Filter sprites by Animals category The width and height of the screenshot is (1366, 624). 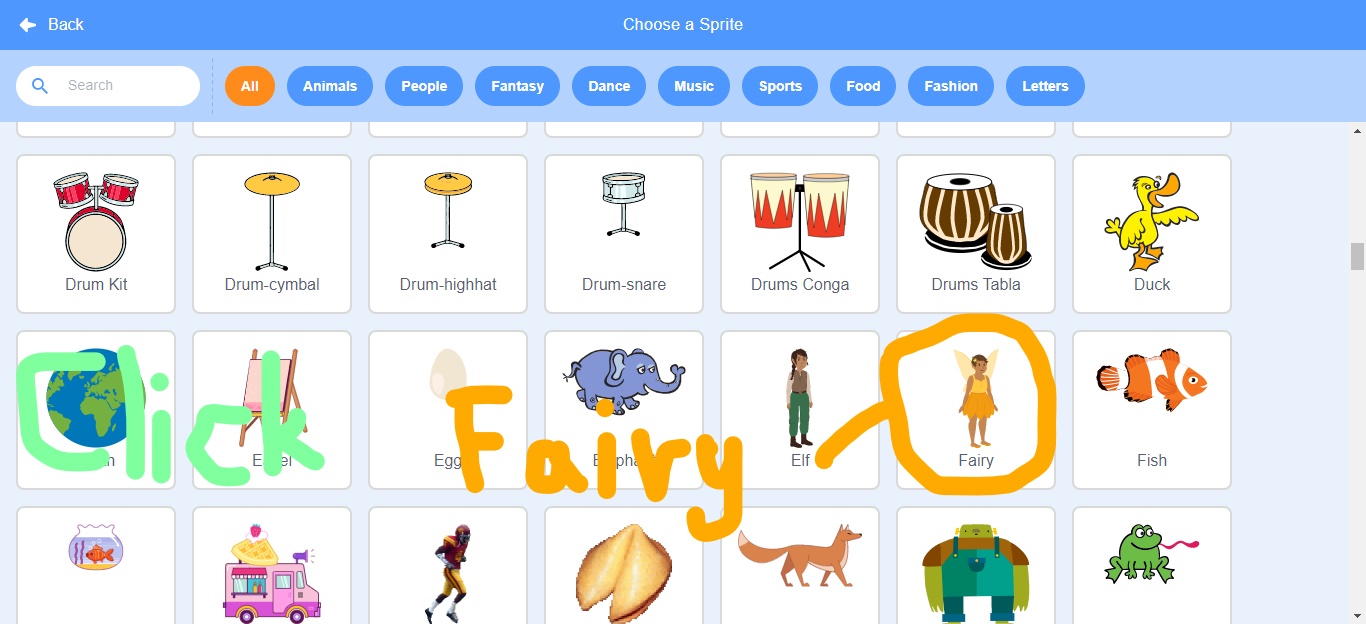click(x=330, y=86)
